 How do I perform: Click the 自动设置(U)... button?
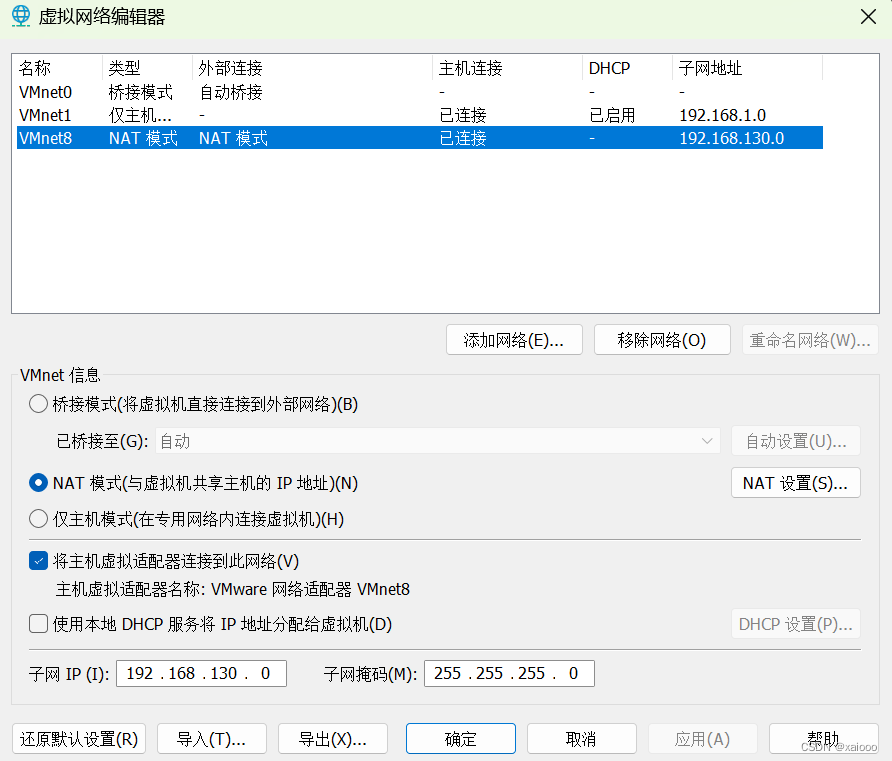pos(795,441)
